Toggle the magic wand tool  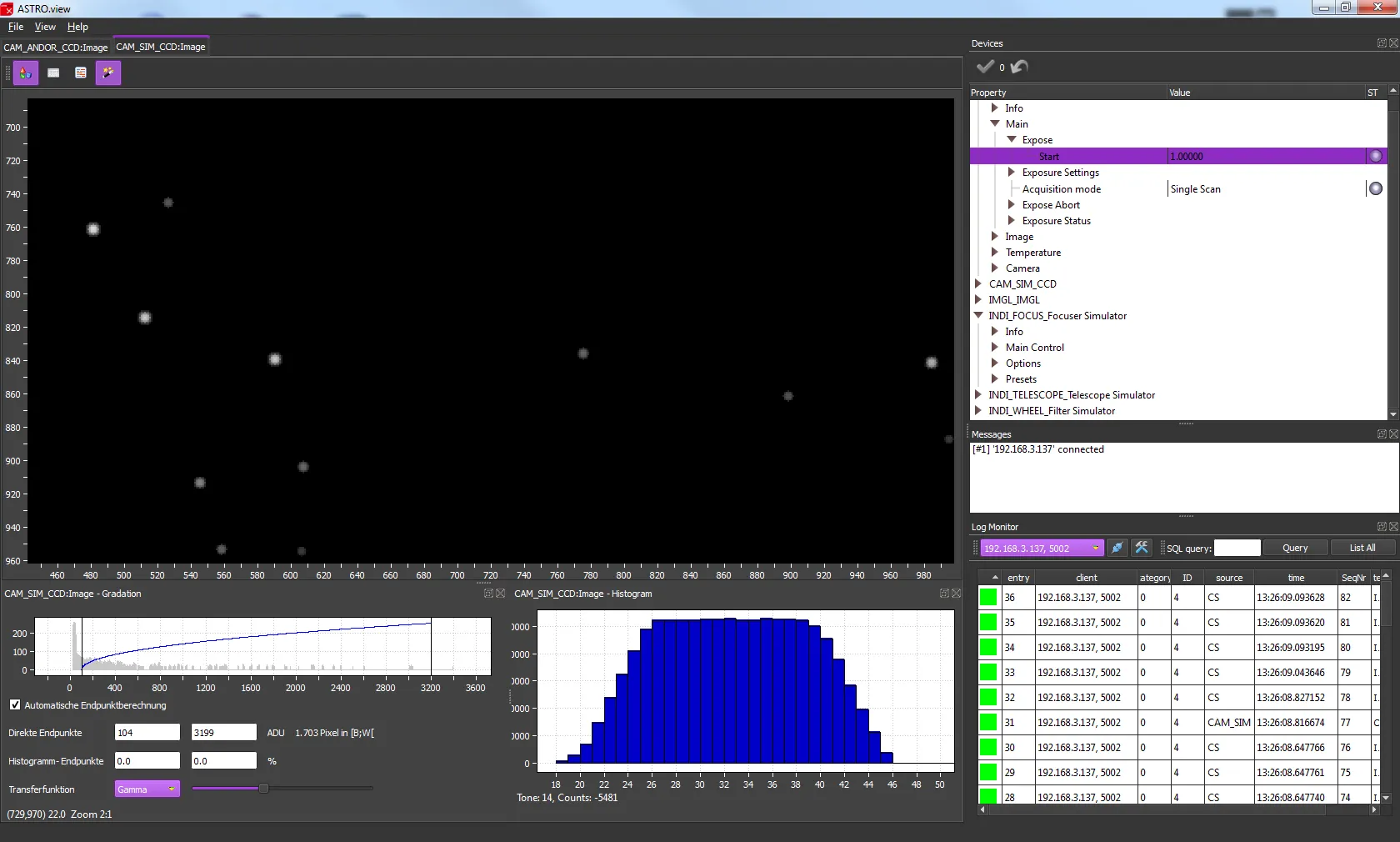pyautogui.click(x=108, y=73)
